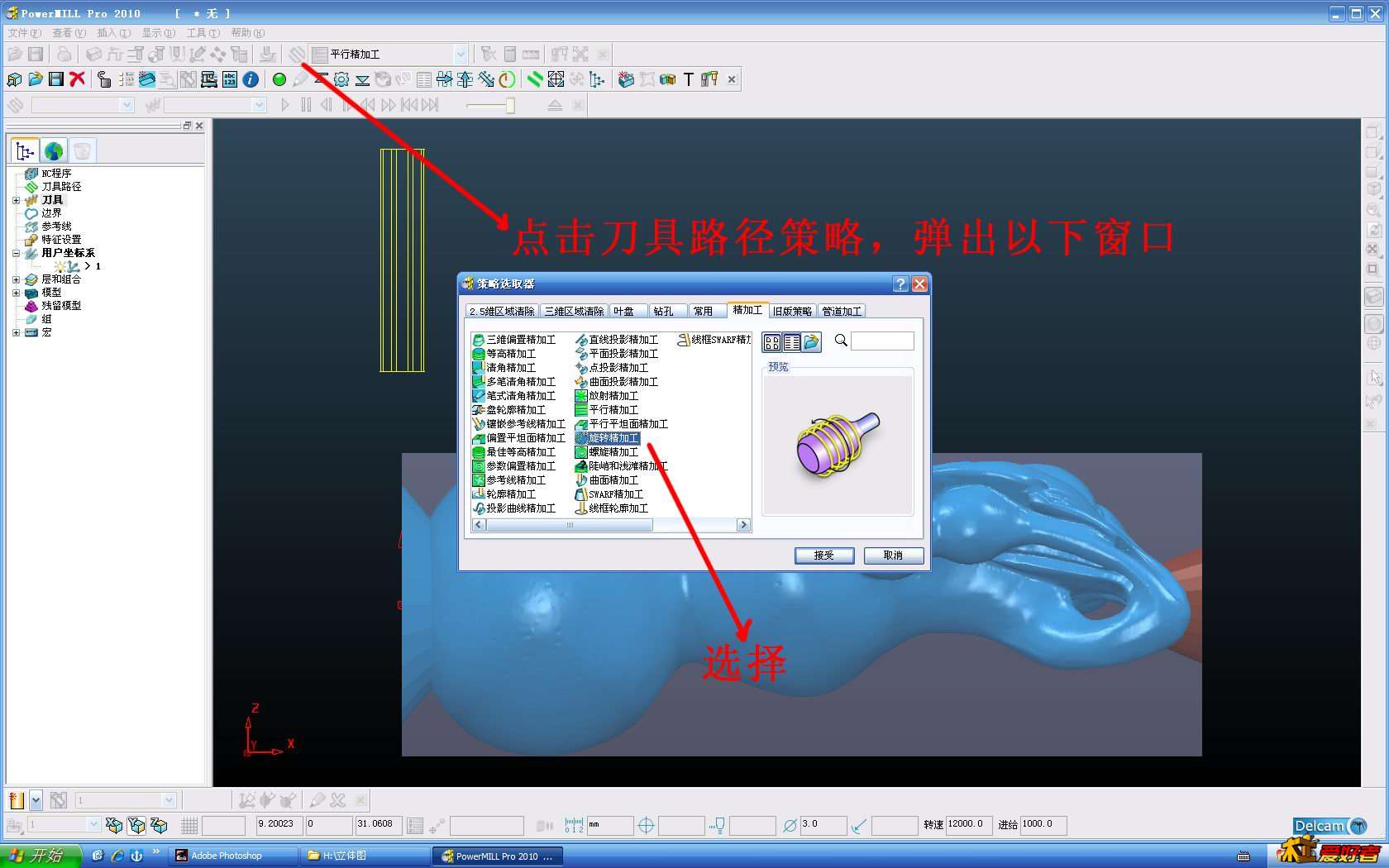Screen dimensions: 1389x868
Task: Expand the 模型 tree node
Action: (16, 293)
